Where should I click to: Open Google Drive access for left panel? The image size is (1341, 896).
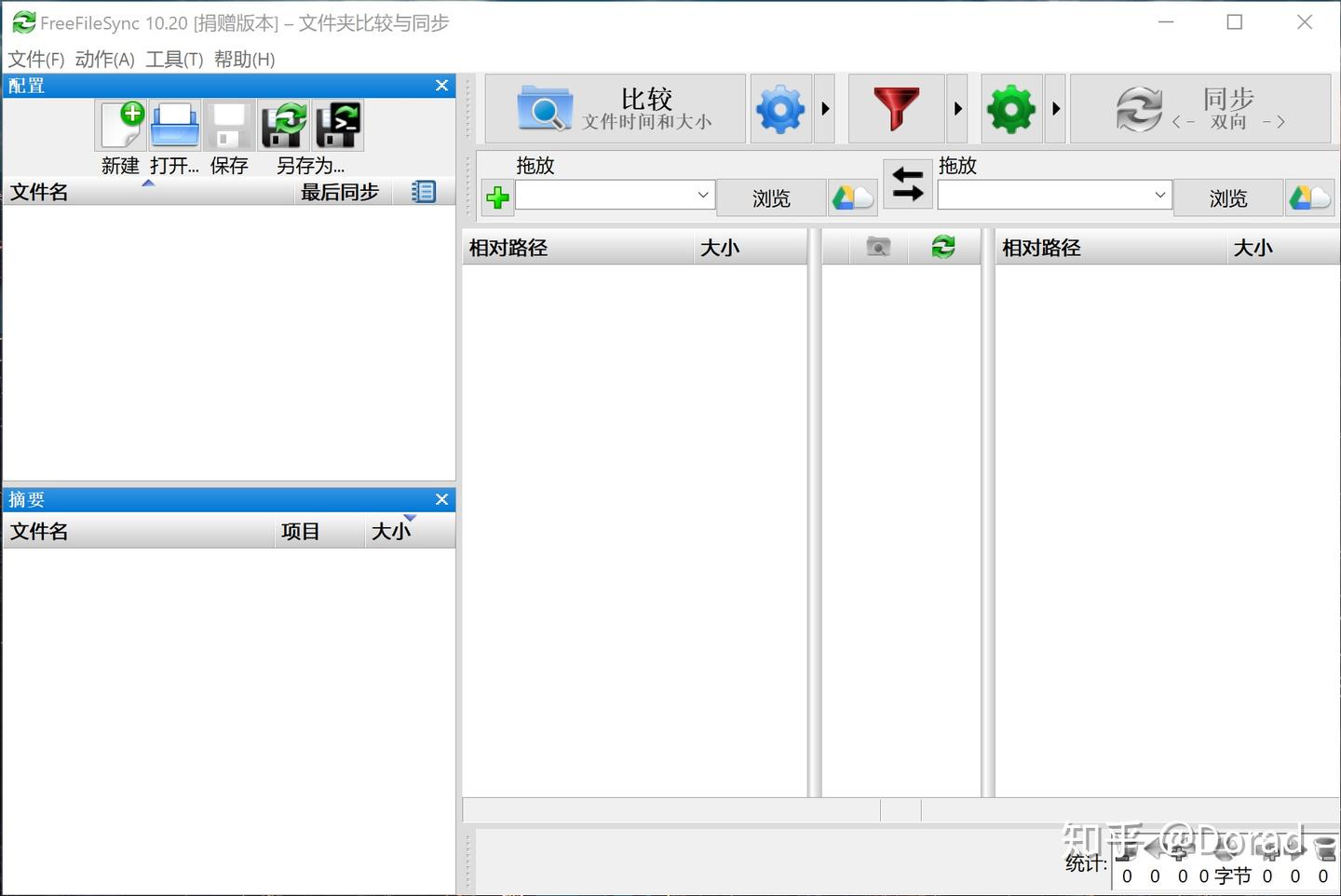851,197
